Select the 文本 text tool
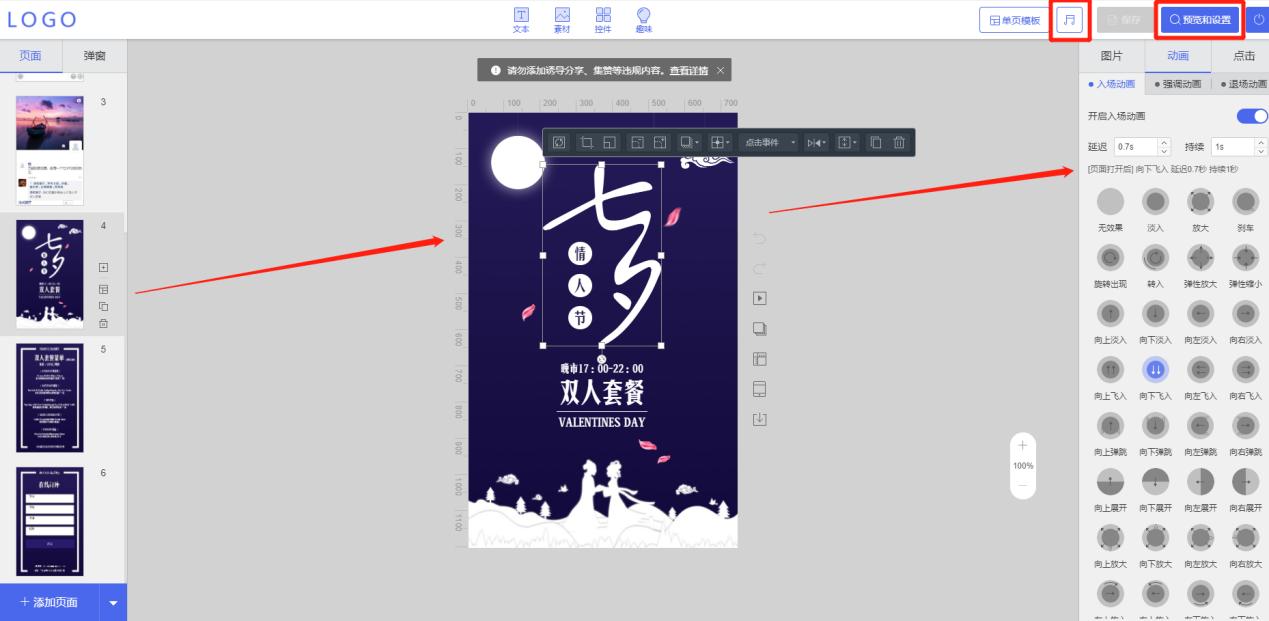 click(521, 18)
